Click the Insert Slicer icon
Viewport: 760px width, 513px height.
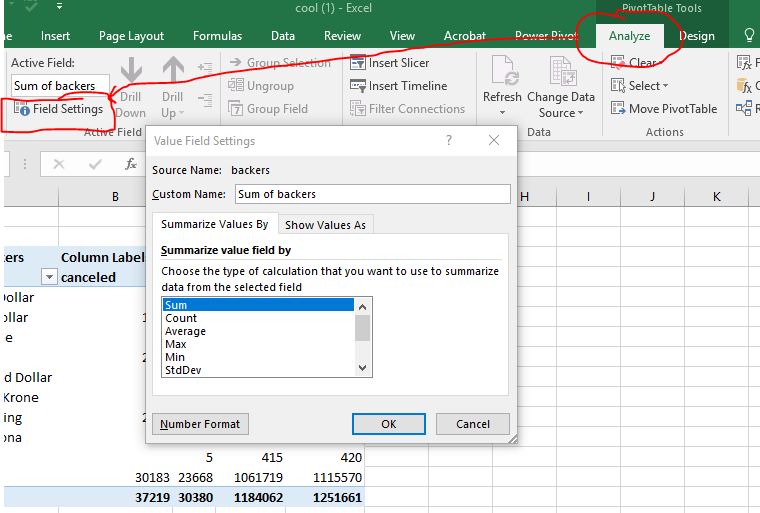(358, 62)
